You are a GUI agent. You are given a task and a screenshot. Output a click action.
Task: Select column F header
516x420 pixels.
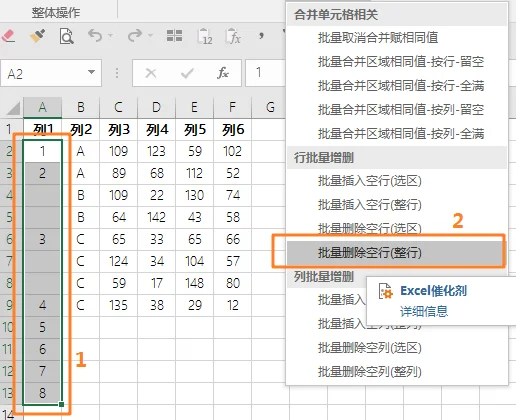232,107
